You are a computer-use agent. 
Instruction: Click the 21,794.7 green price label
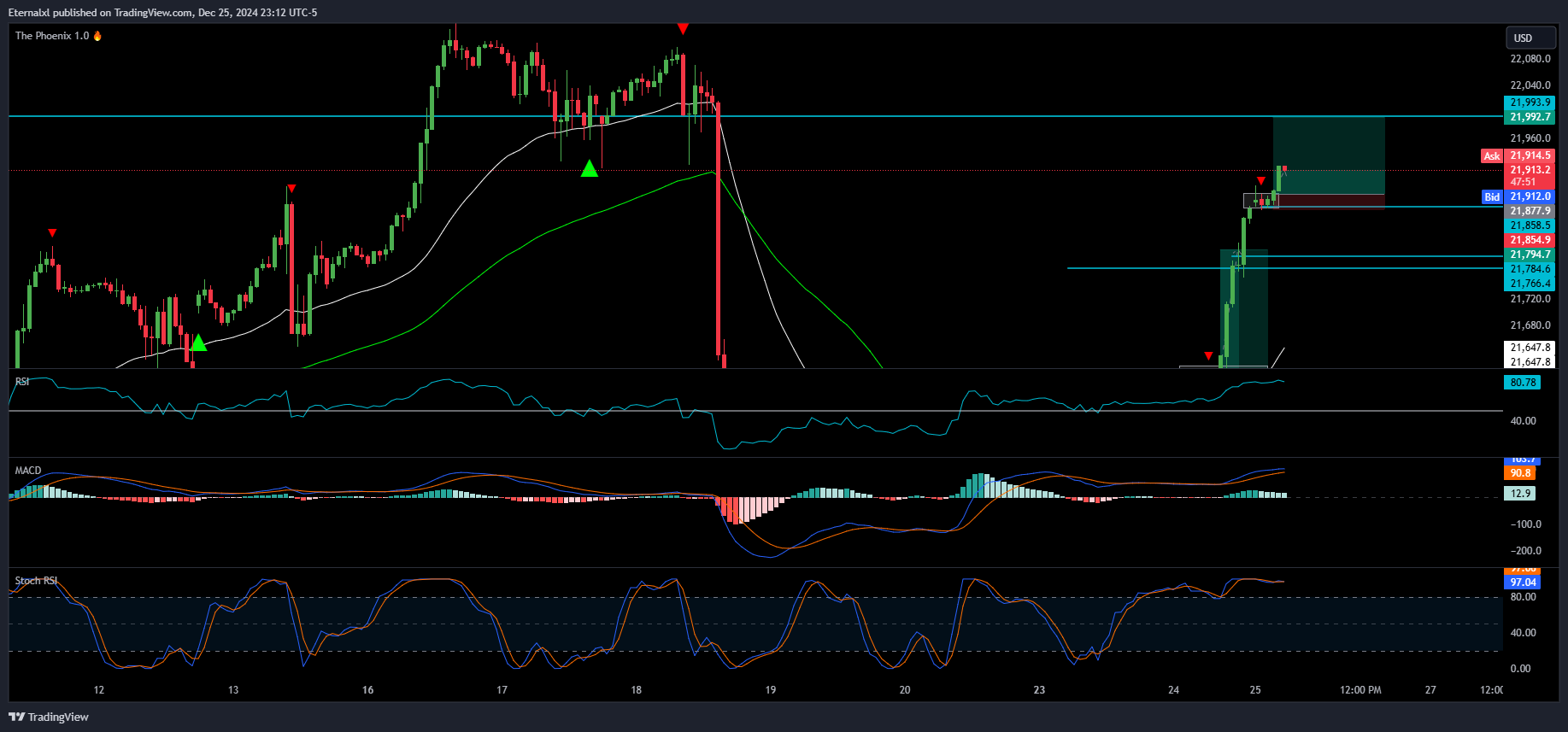click(1530, 255)
